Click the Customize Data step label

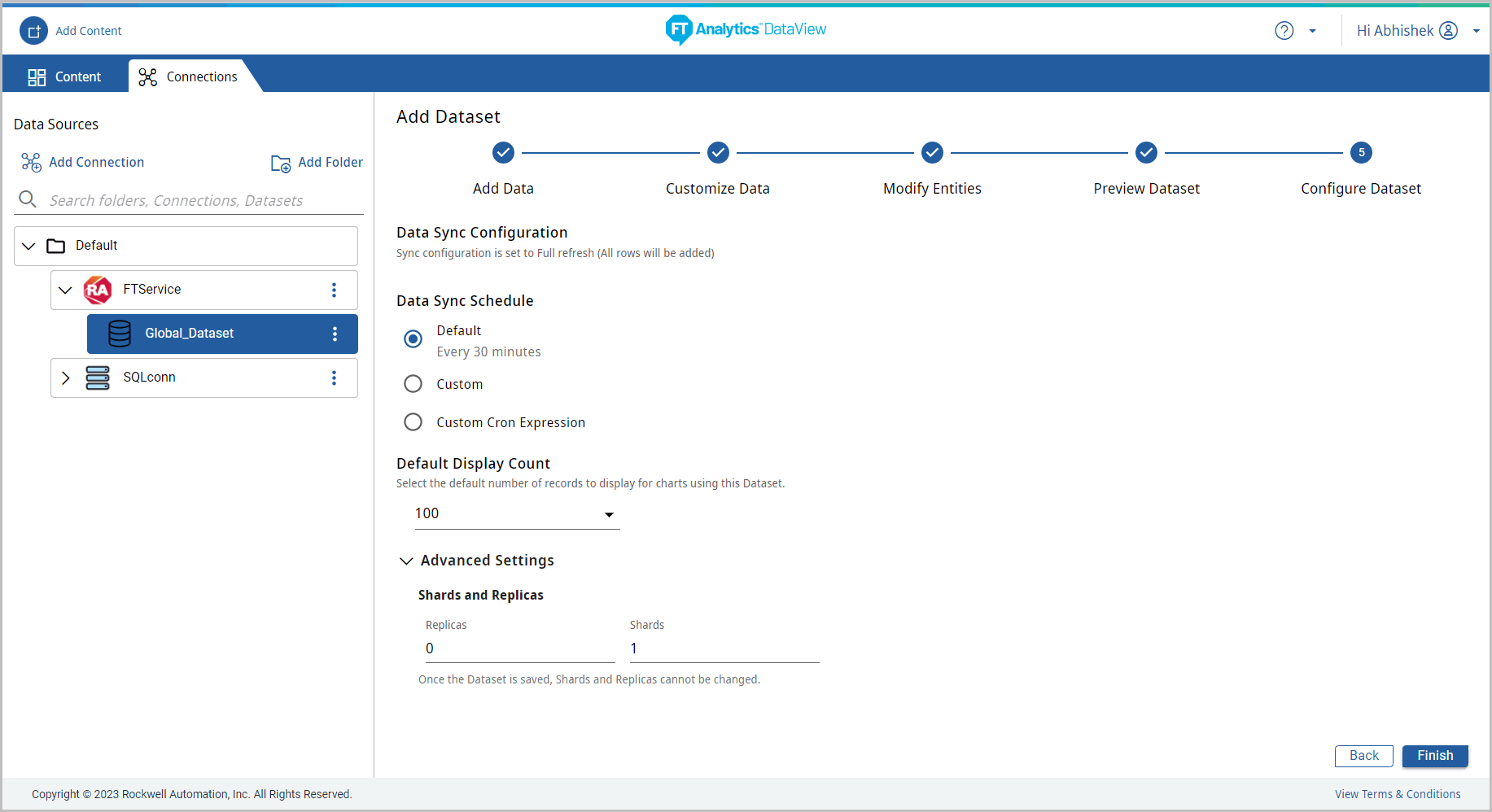pyautogui.click(x=718, y=189)
